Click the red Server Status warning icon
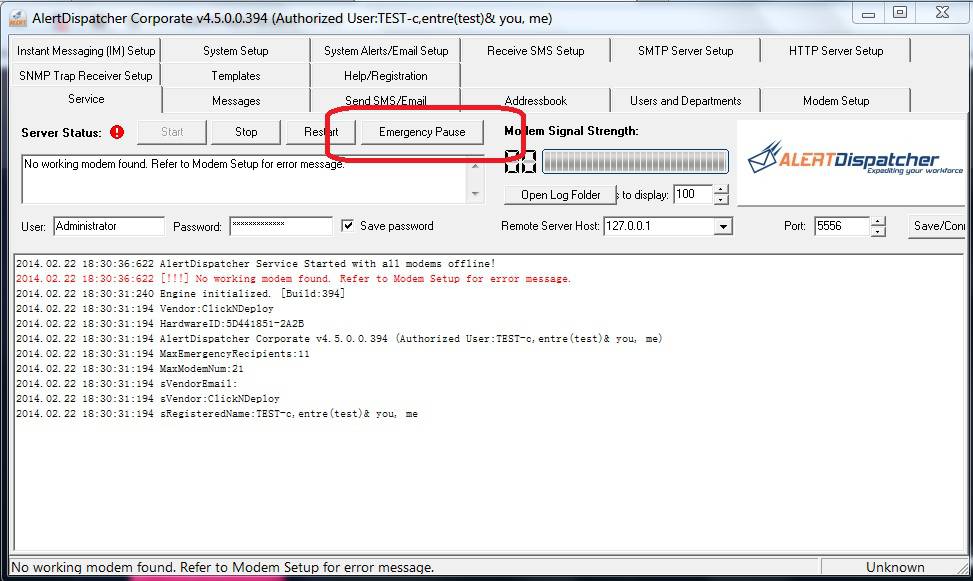Image resolution: width=973 pixels, height=581 pixels. pyautogui.click(x=117, y=132)
